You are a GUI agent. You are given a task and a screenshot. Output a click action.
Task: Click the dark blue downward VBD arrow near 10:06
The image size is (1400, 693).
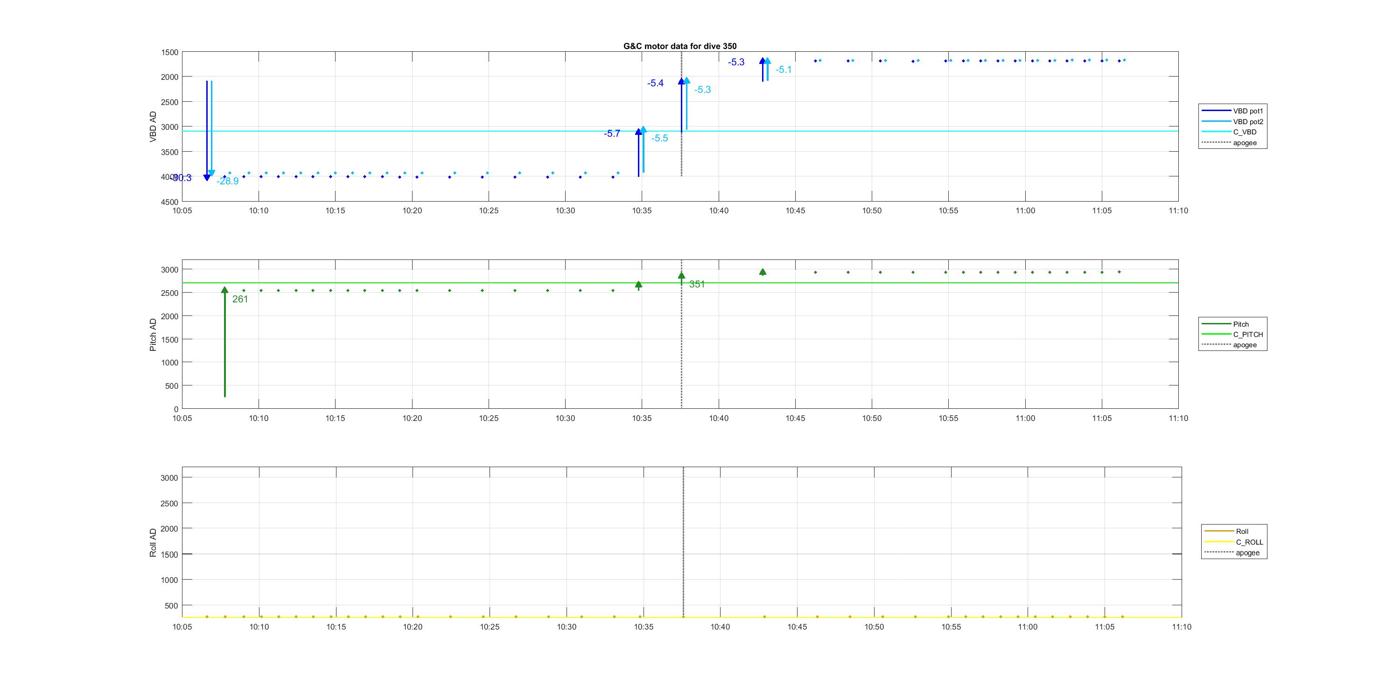pos(207,130)
